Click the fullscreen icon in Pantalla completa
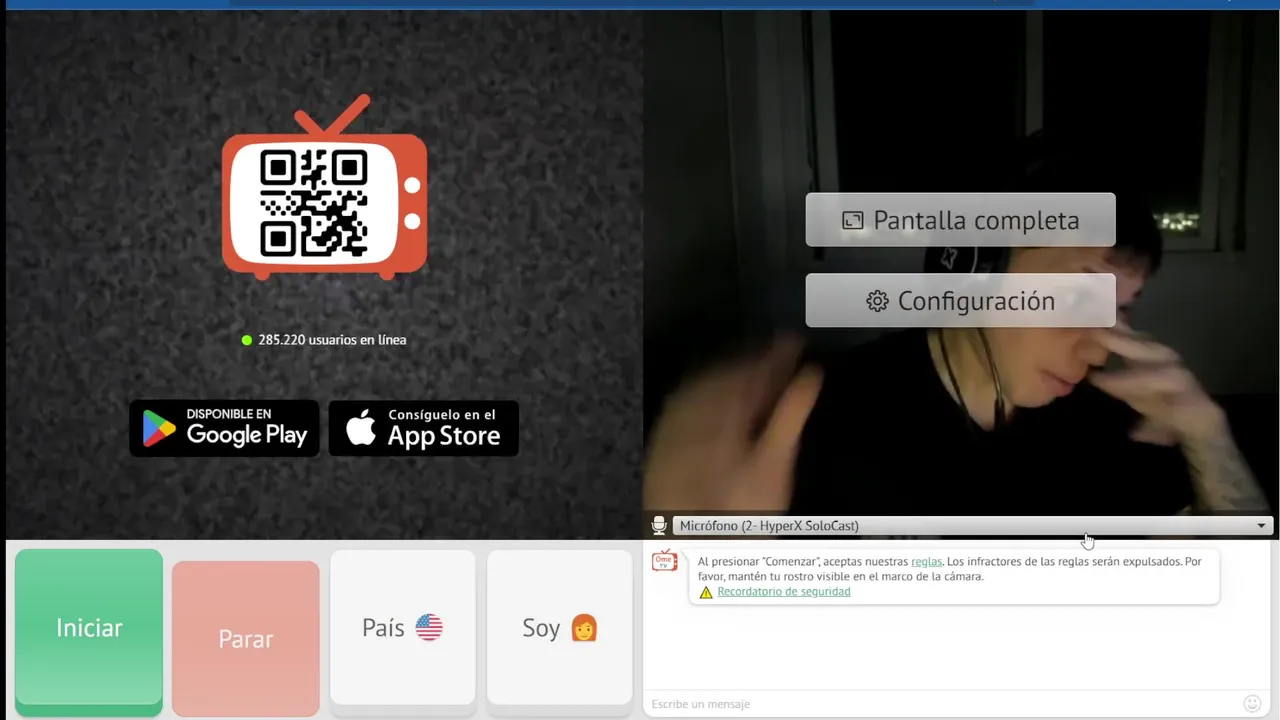The width and height of the screenshot is (1280, 720). pyautogui.click(x=852, y=221)
